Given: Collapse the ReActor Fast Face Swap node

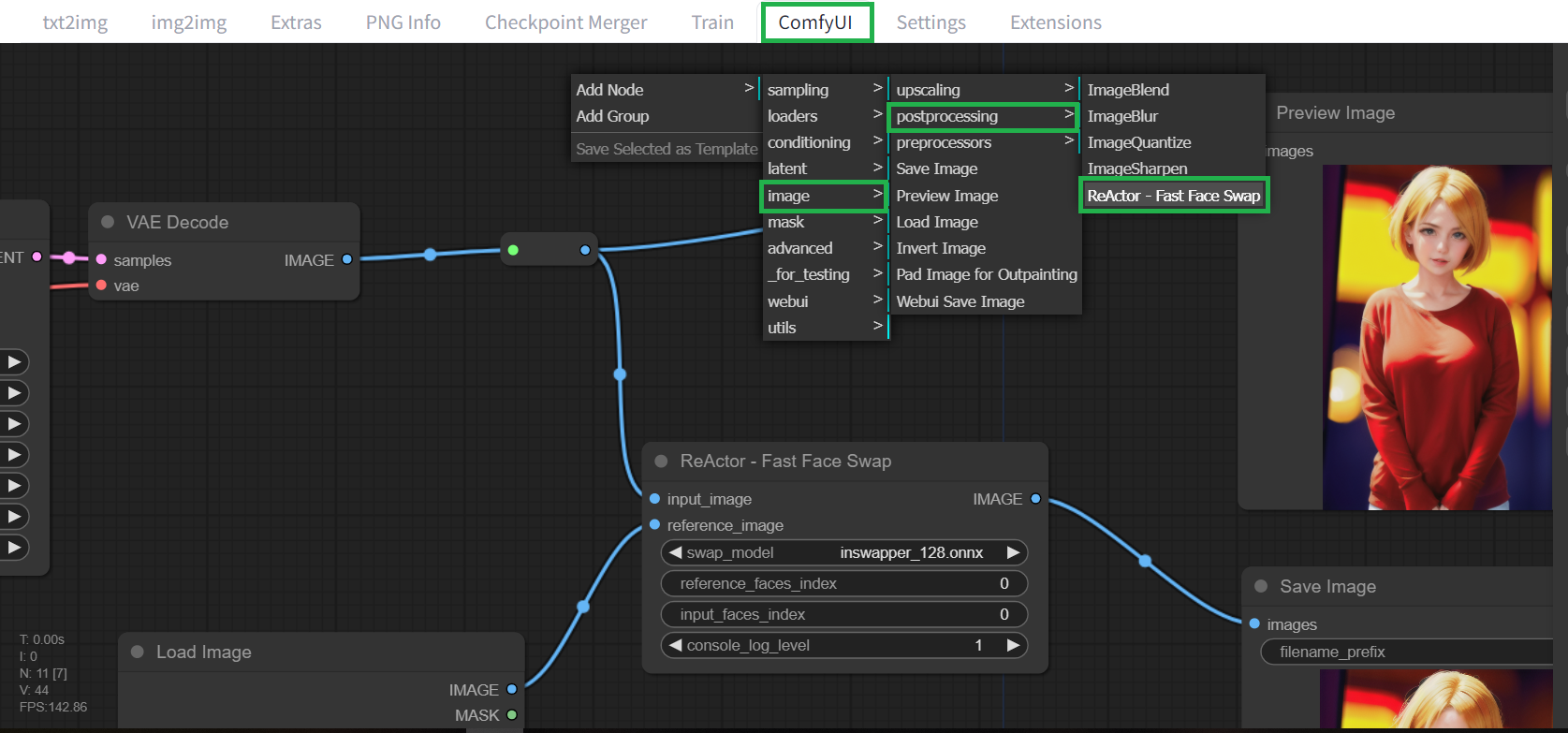Looking at the screenshot, I should coord(661,462).
